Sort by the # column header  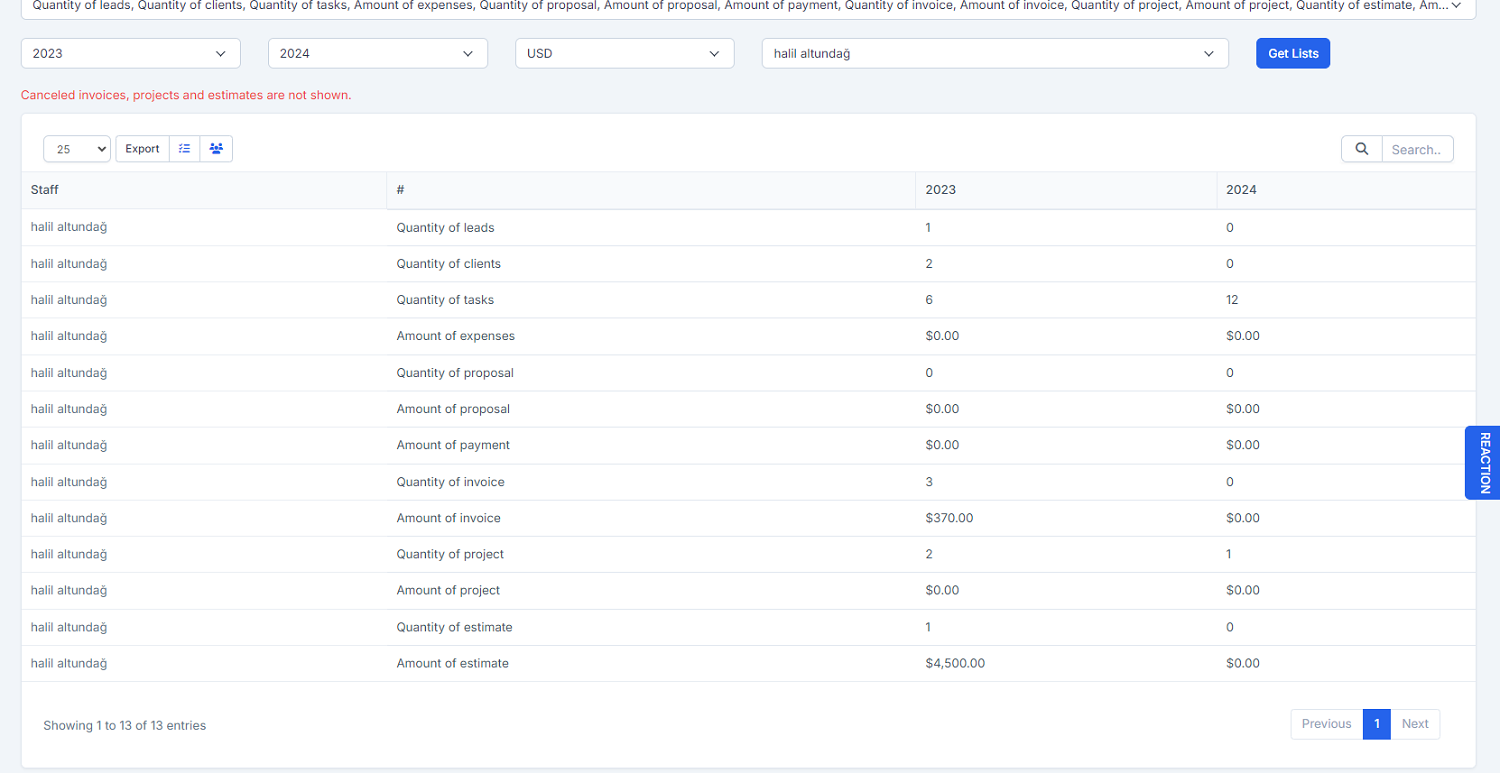click(x=651, y=190)
